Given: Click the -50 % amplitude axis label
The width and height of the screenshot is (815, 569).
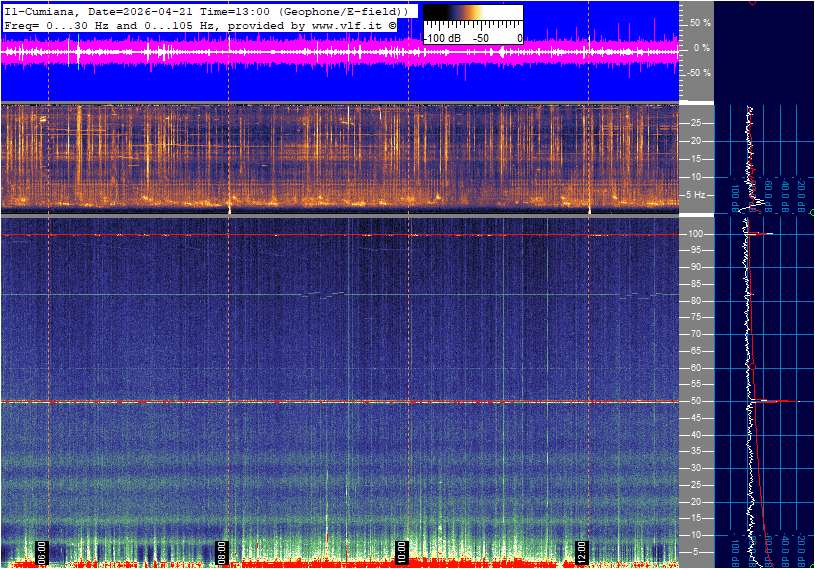Looking at the screenshot, I should (699, 73).
